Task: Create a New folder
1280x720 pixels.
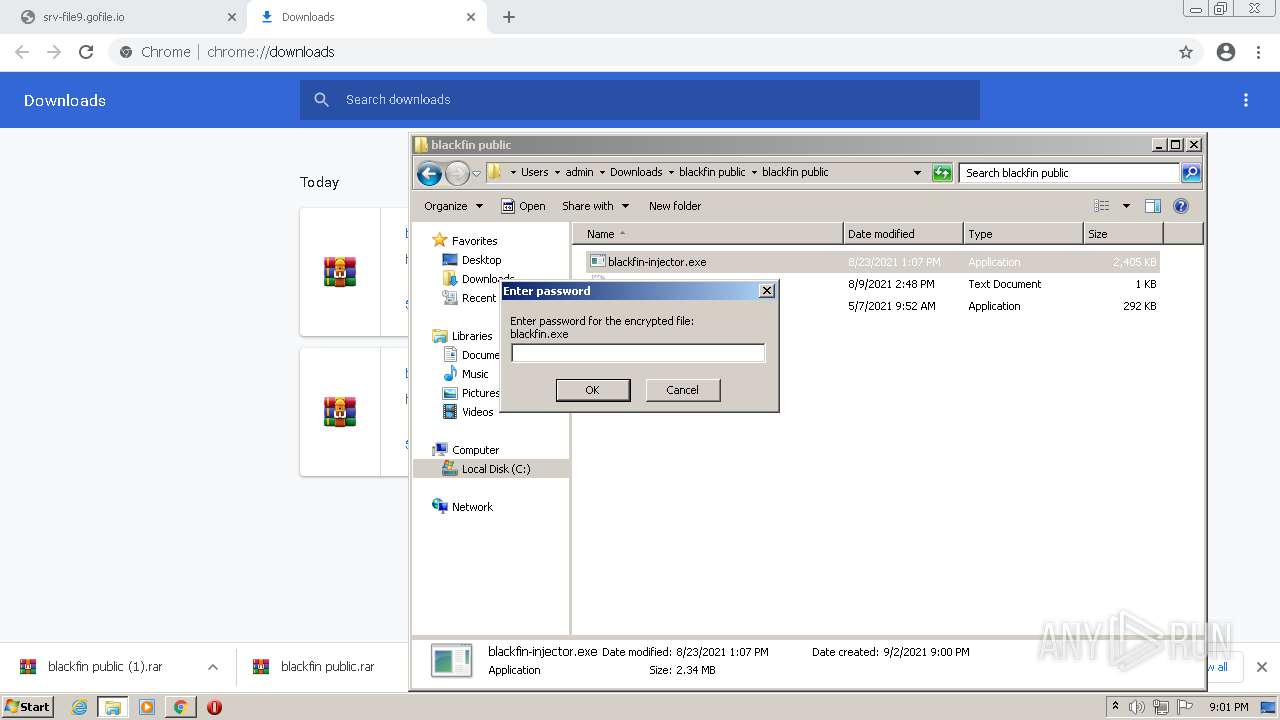Action: tap(675, 206)
